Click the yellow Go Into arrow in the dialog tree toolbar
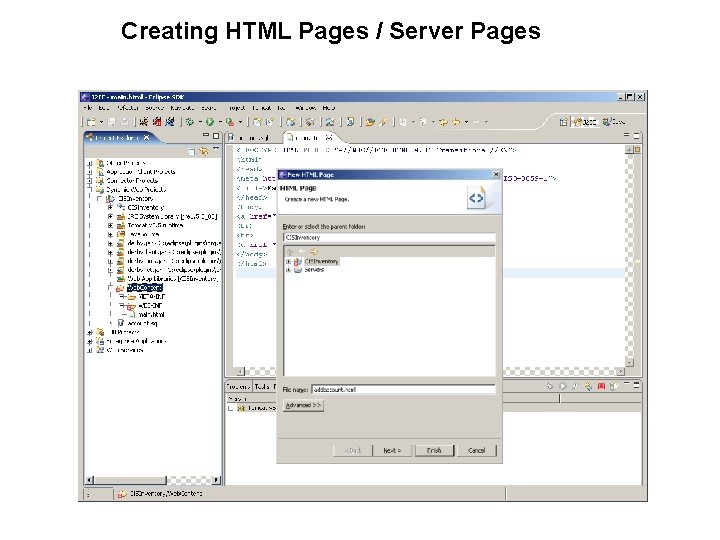This screenshot has height=540, width=720. click(x=314, y=251)
